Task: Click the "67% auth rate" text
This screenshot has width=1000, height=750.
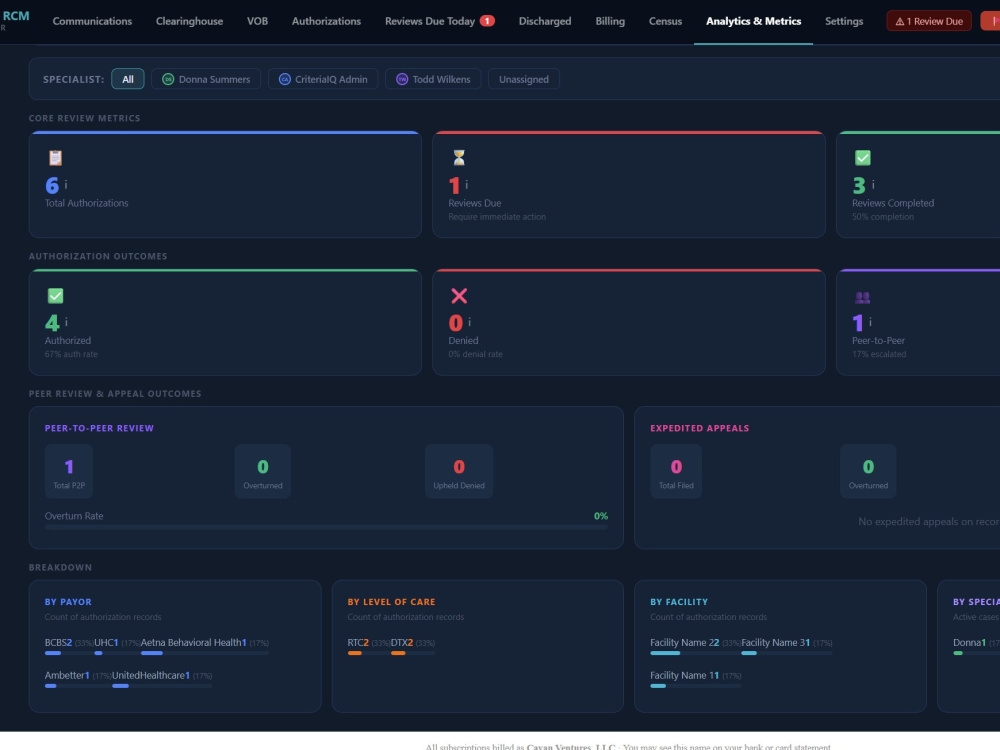Action: click(x=71, y=354)
